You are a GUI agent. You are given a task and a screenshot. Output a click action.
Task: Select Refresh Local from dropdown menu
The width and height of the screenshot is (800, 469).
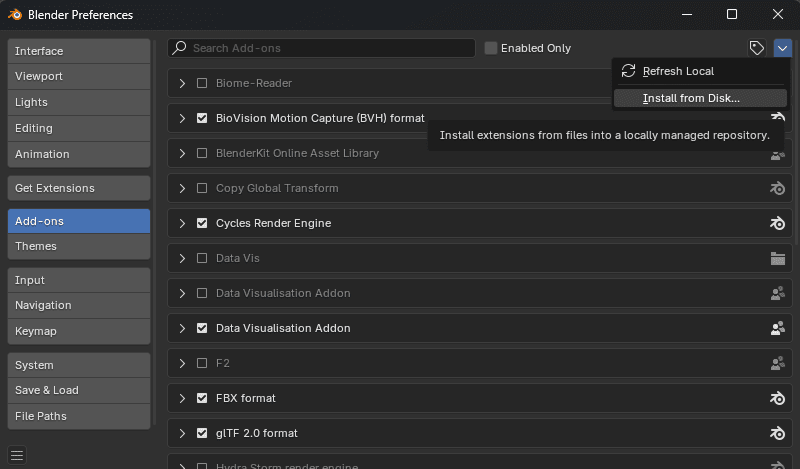pos(700,71)
